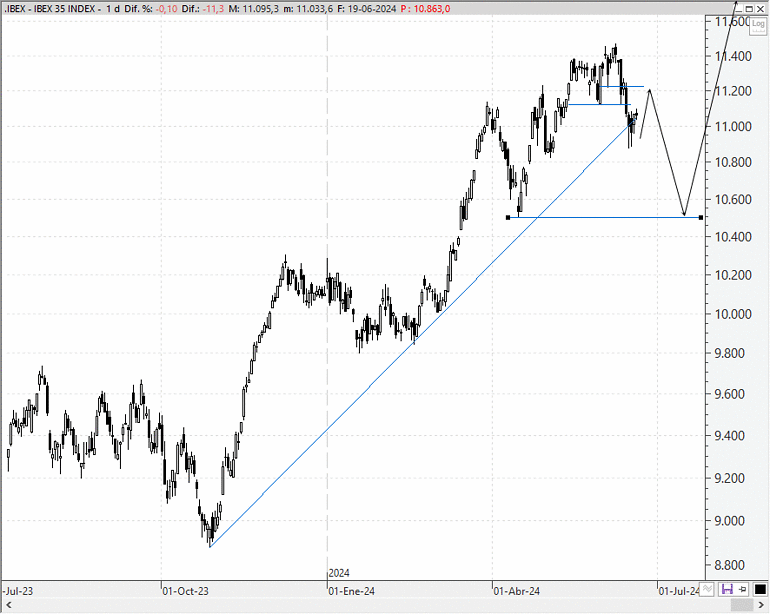Click the 10.000 price axis label
The height and width of the screenshot is (614, 770).
click(x=733, y=313)
